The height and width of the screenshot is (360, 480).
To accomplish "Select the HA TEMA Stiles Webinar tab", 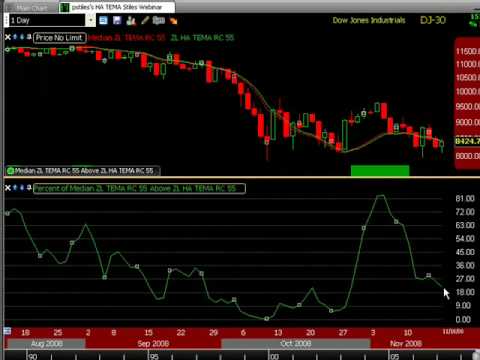I will [x=117, y=7].
